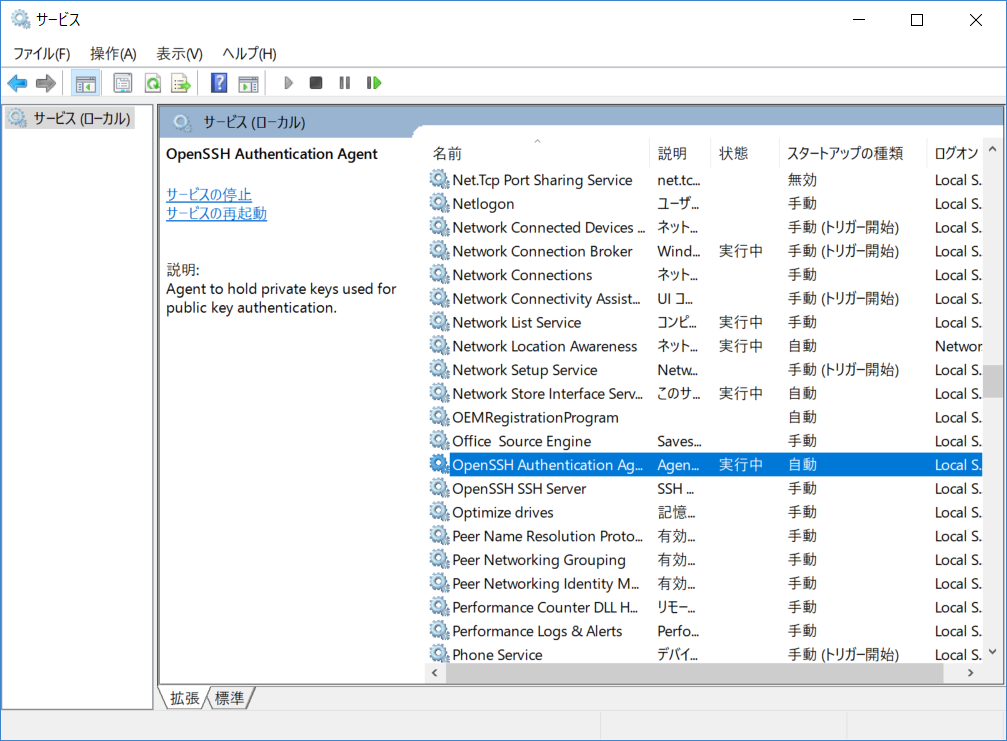This screenshot has width=1007, height=741.
Task: Open the Help toolbar icon
Action: [x=219, y=83]
